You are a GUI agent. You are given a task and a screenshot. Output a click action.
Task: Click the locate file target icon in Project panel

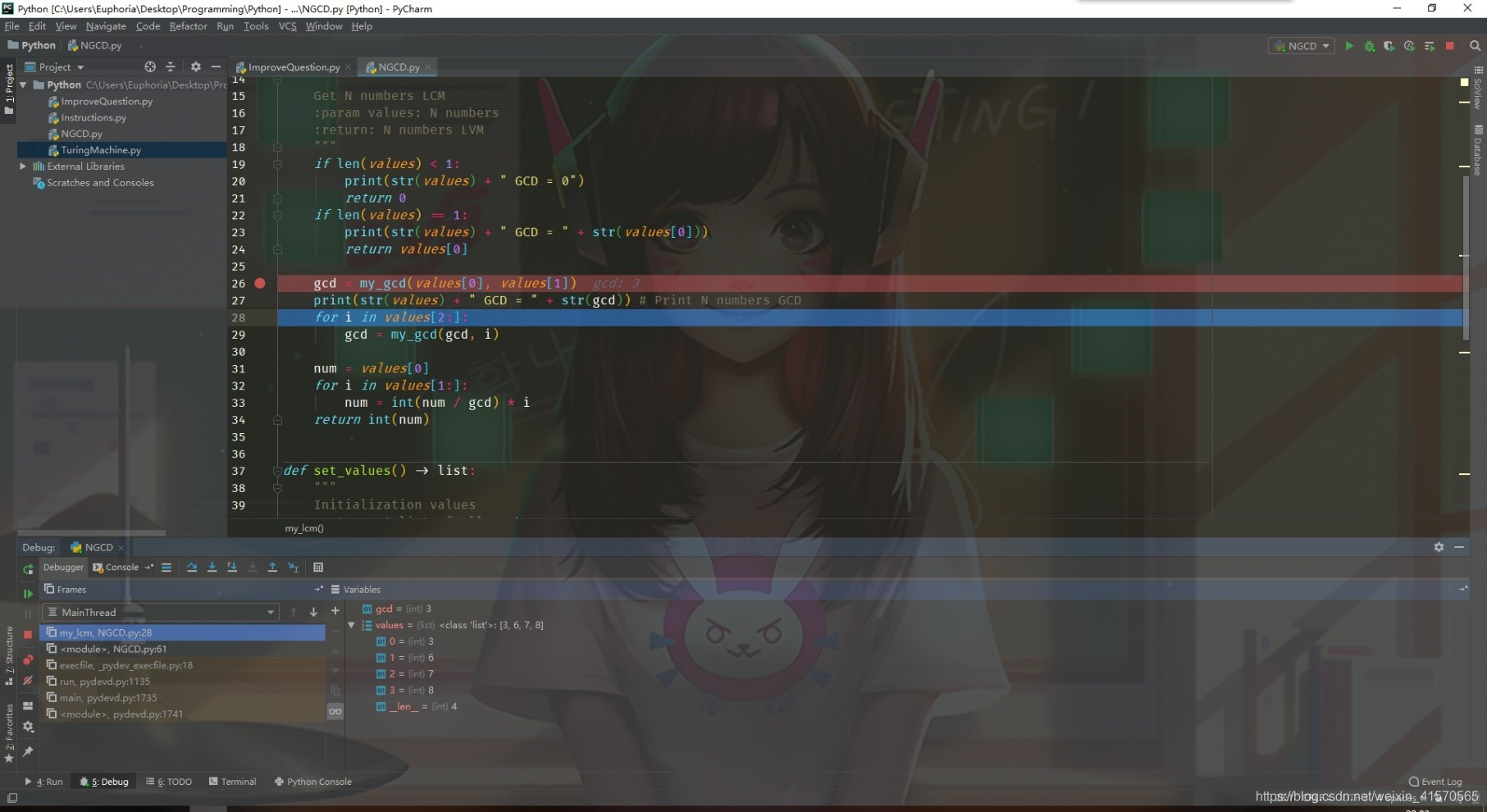pos(150,66)
